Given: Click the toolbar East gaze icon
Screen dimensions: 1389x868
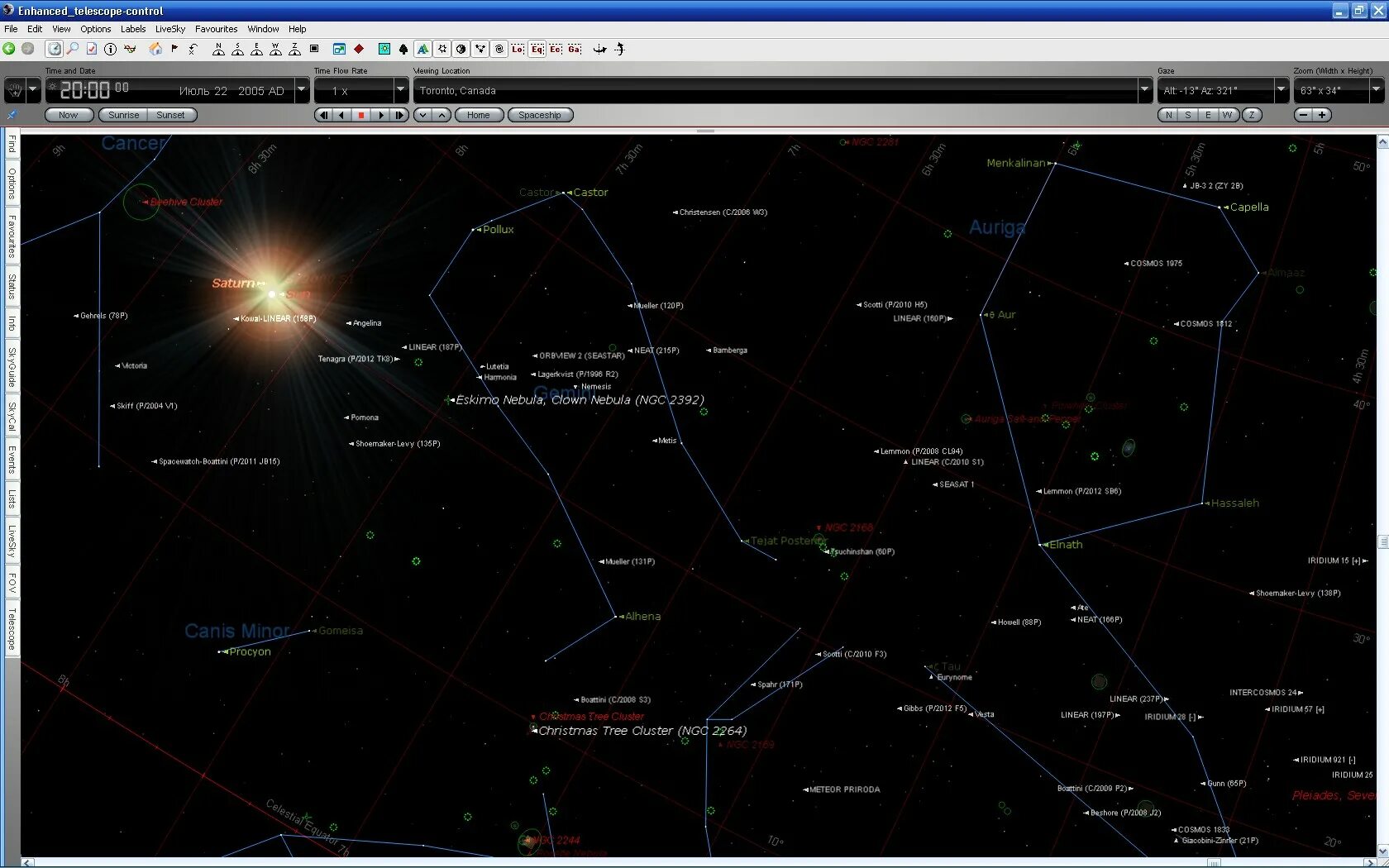Looking at the screenshot, I should pyautogui.click(x=256, y=49).
